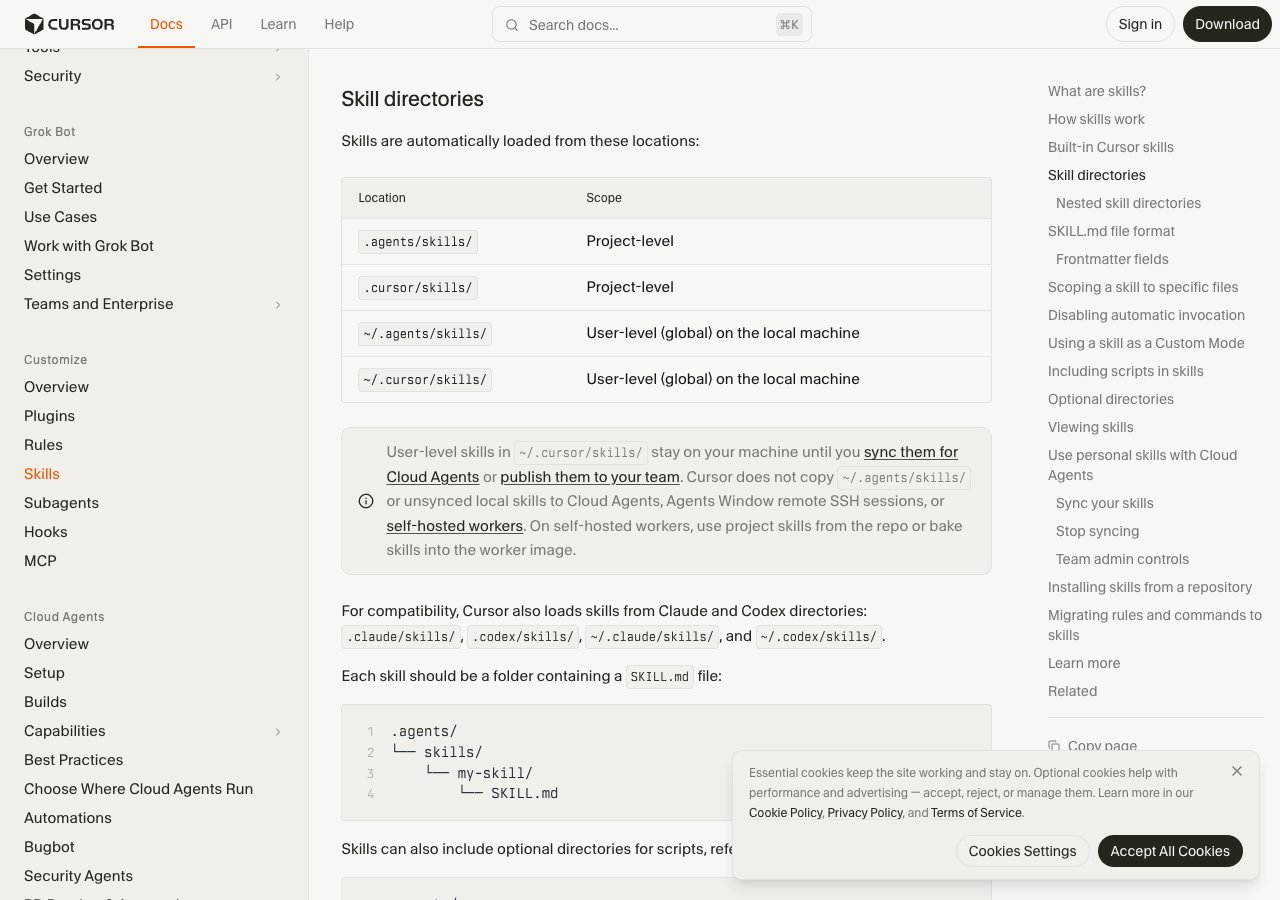The height and width of the screenshot is (900, 1280).
Task: Open Get Started in the sidebar
Action: 63,188
